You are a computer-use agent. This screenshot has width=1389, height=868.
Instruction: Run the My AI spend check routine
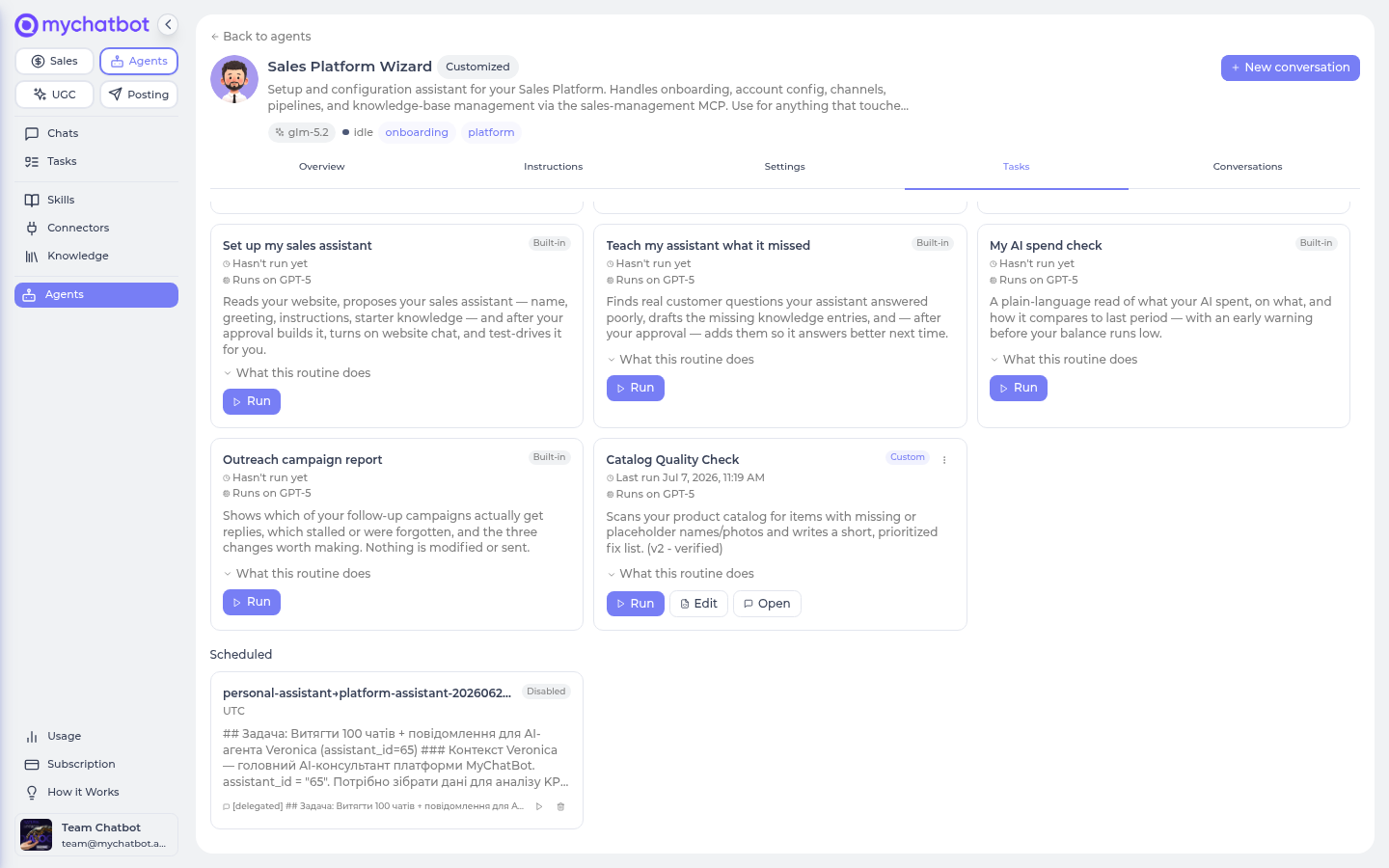[x=1019, y=388]
